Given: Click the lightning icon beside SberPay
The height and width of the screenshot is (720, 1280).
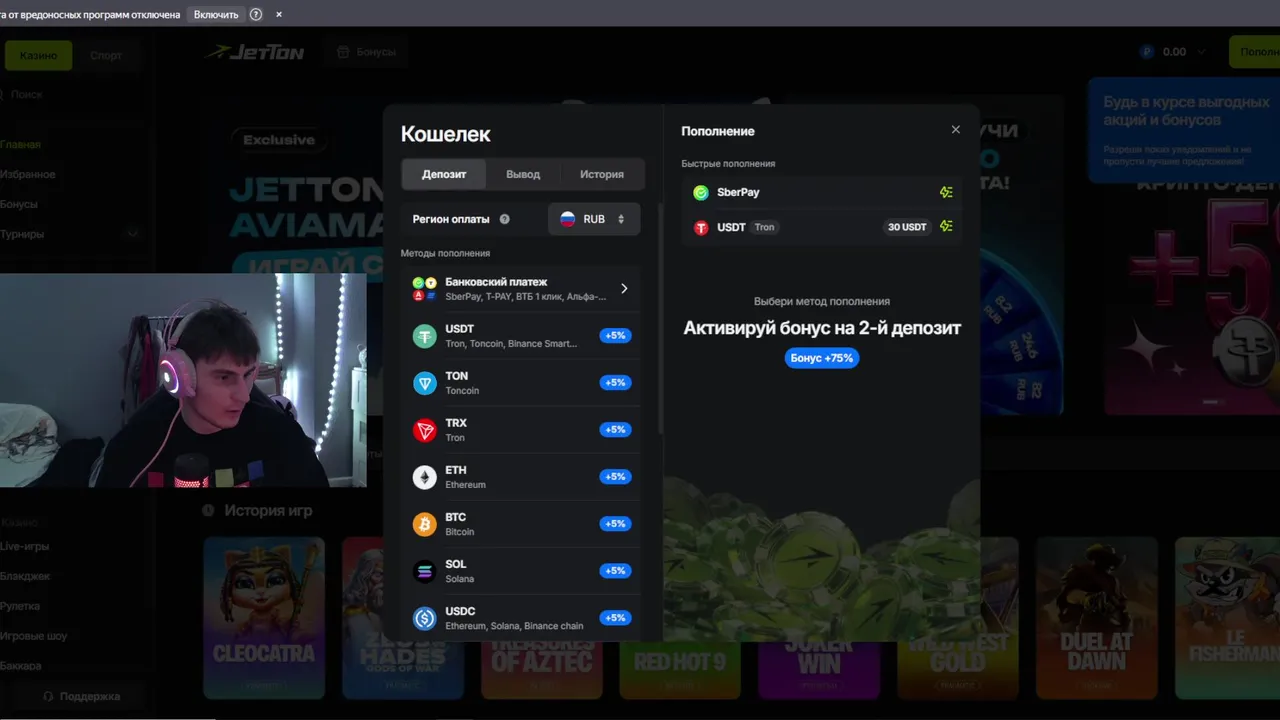Looking at the screenshot, I should [x=946, y=192].
